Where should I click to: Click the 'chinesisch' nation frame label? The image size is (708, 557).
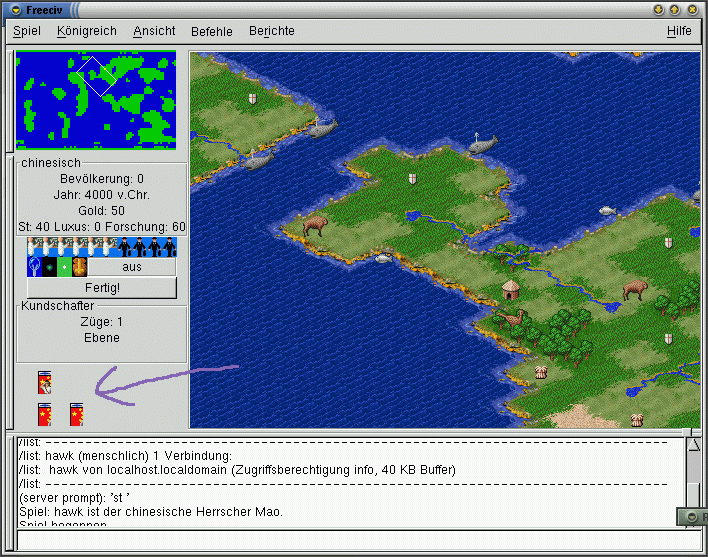[x=51, y=162]
